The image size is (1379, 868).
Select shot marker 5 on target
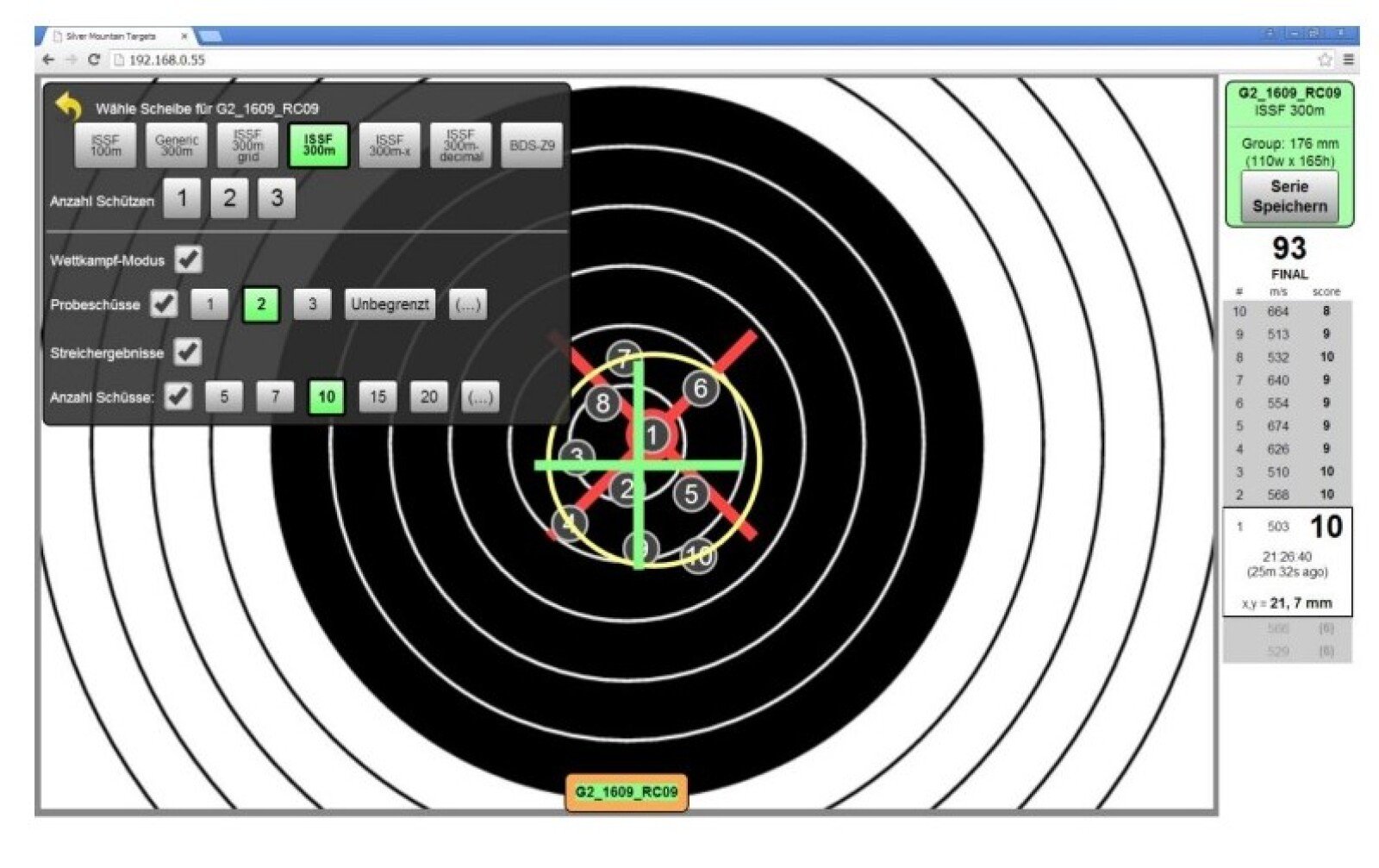[x=690, y=495]
